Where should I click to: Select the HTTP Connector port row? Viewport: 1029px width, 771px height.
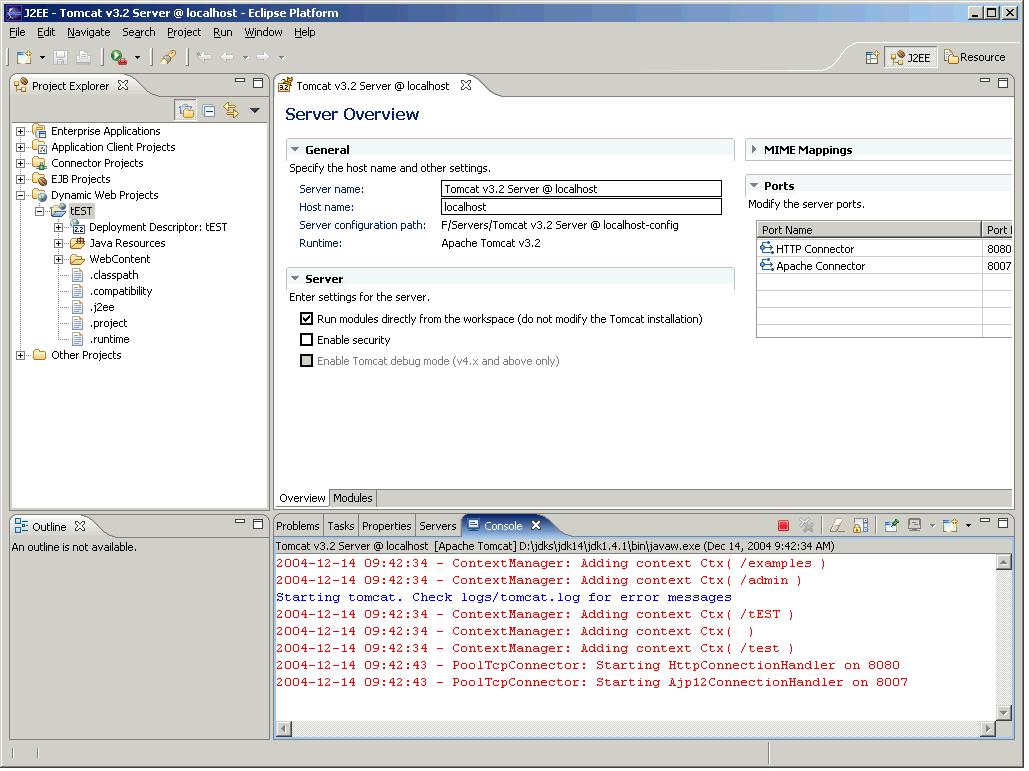click(815, 249)
